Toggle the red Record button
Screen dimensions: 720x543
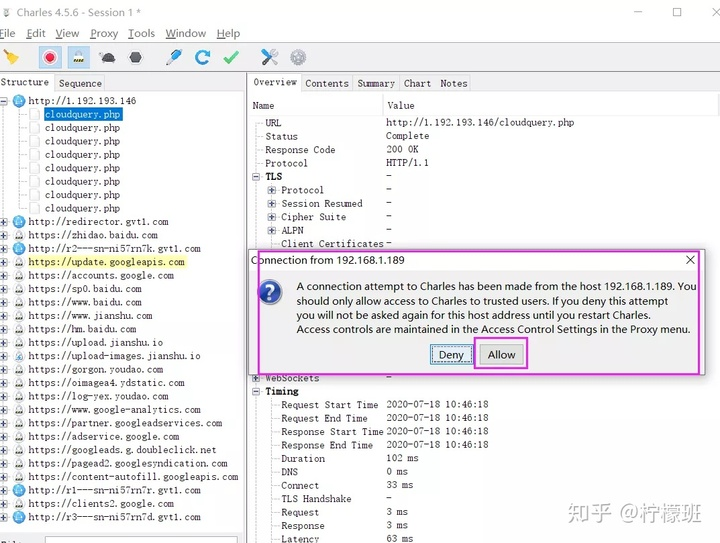[50, 57]
